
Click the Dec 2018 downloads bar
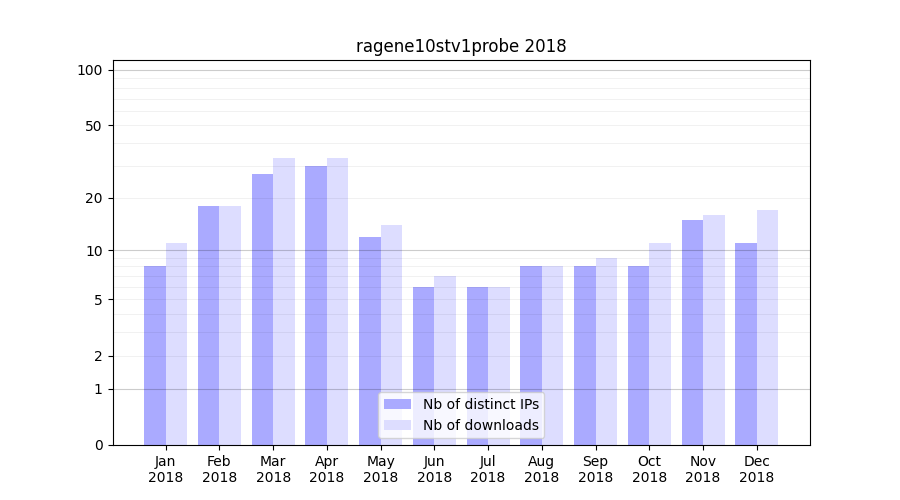click(x=767, y=327)
